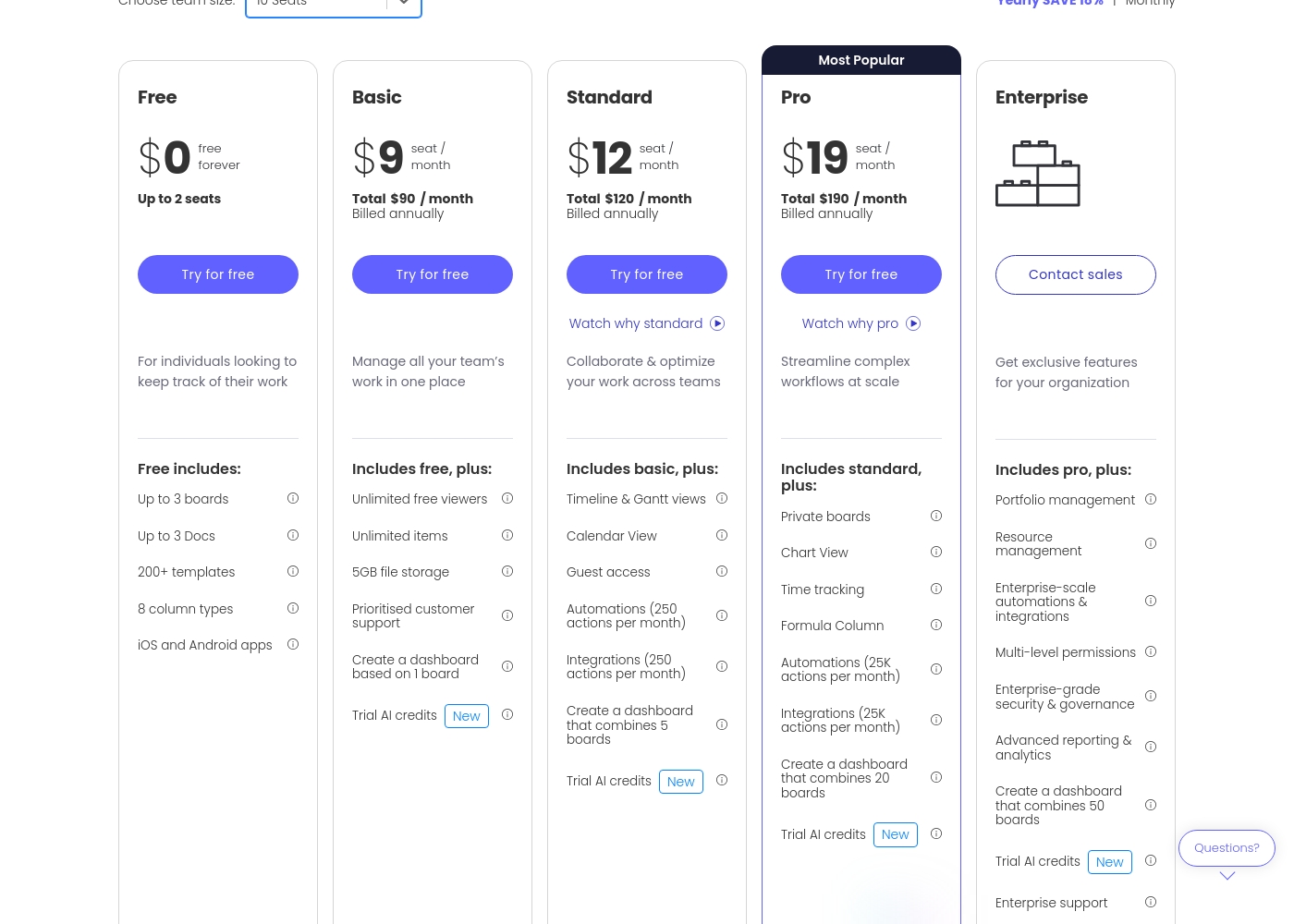Click the play icon beside Watch why standard
This screenshot has height=924, width=1294.
[717, 323]
